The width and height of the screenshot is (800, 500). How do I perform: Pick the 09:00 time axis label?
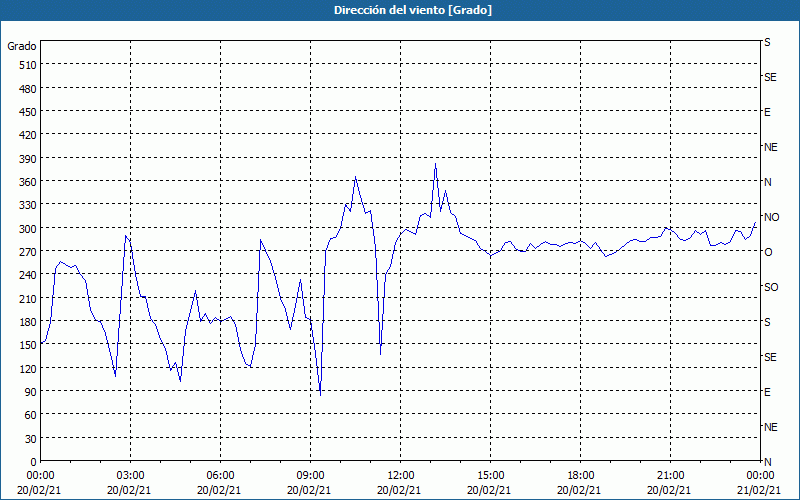point(310,476)
